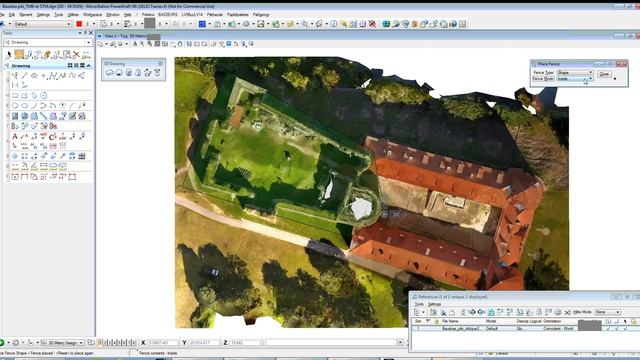Open the line weight dropdown in attributes toolbar

[141, 24]
